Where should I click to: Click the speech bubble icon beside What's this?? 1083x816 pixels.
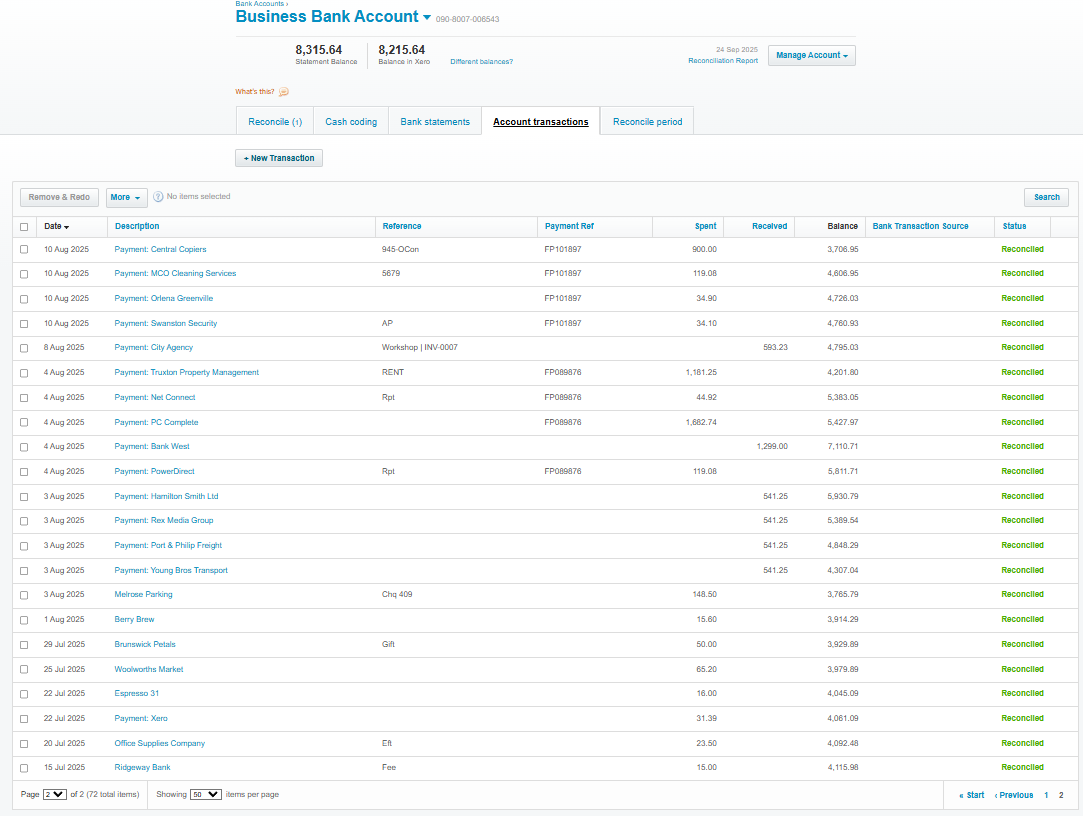click(284, 92)
